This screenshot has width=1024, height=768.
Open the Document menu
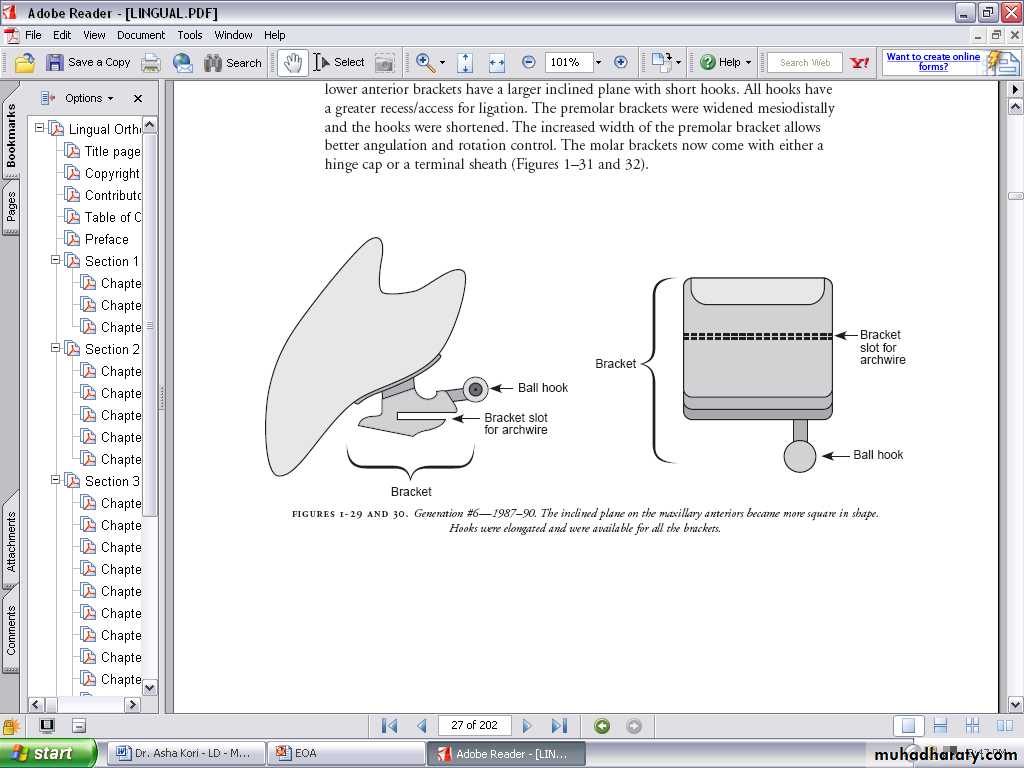(x=141, y=35)
